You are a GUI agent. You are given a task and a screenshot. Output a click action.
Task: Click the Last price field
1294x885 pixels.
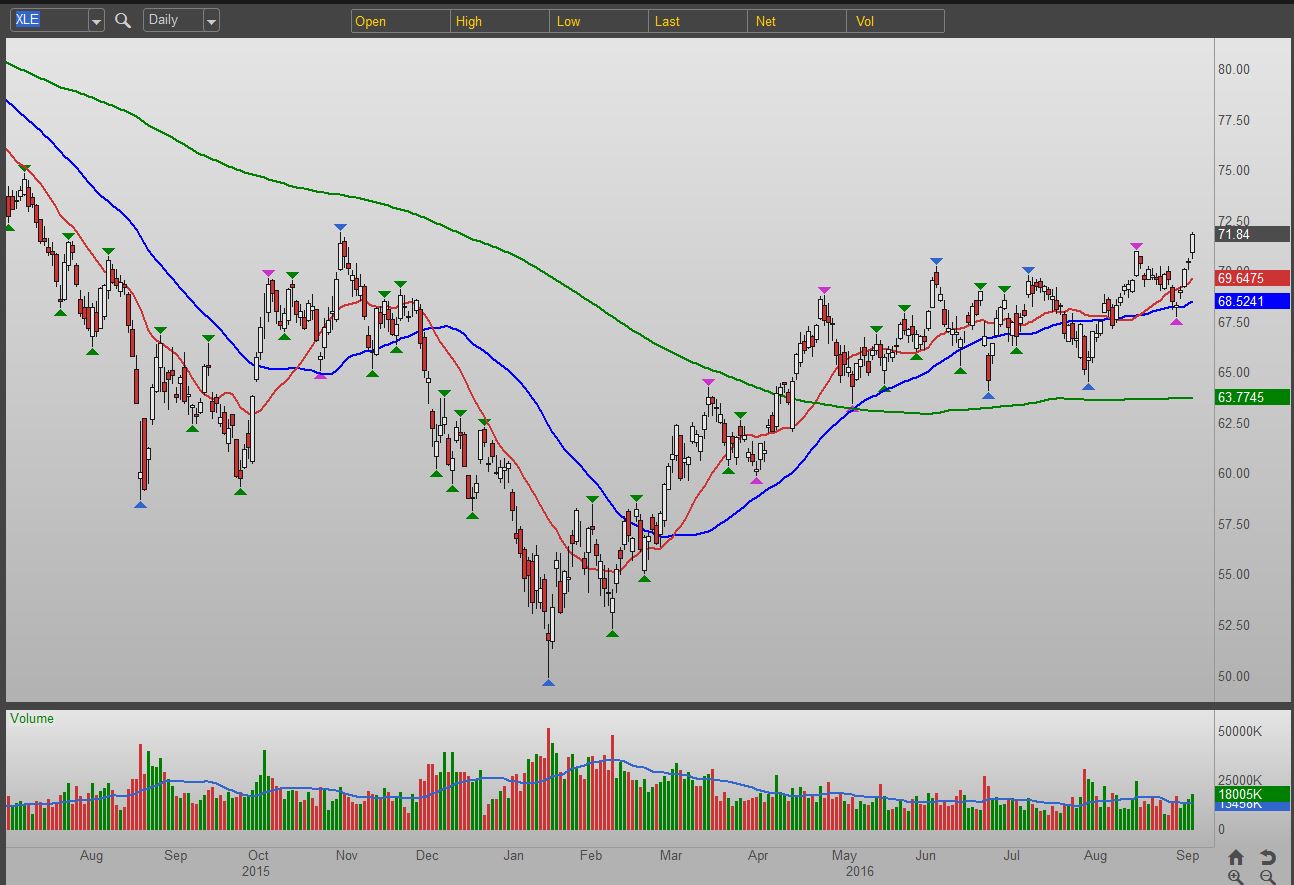pyautogui.click(x=697, y=21)
